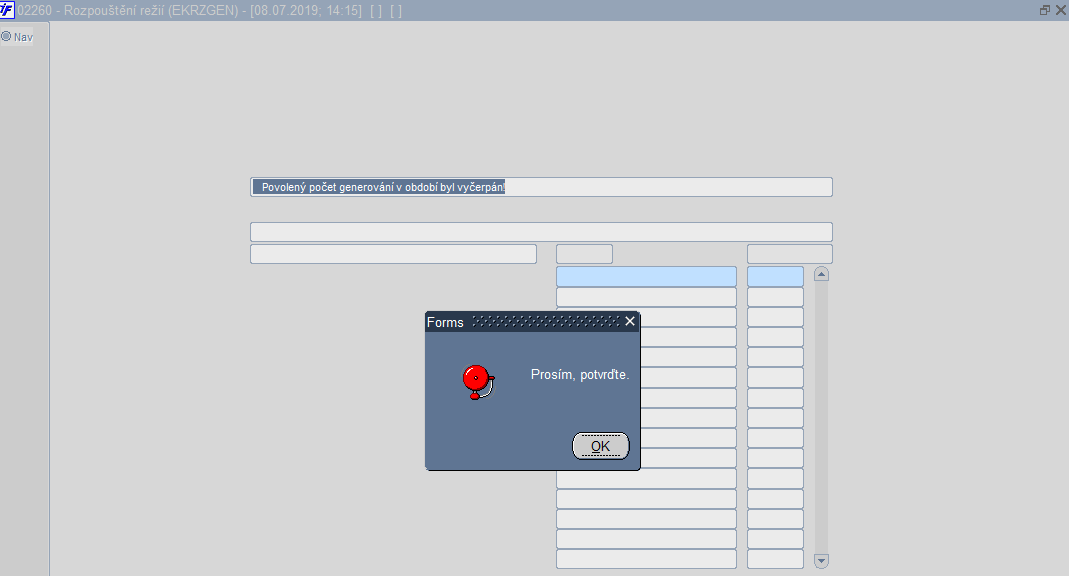The width and height of the screenshot is (1069, 576).
Task: Close the Forms dialog with X
Action: click(x=630, y=321)
